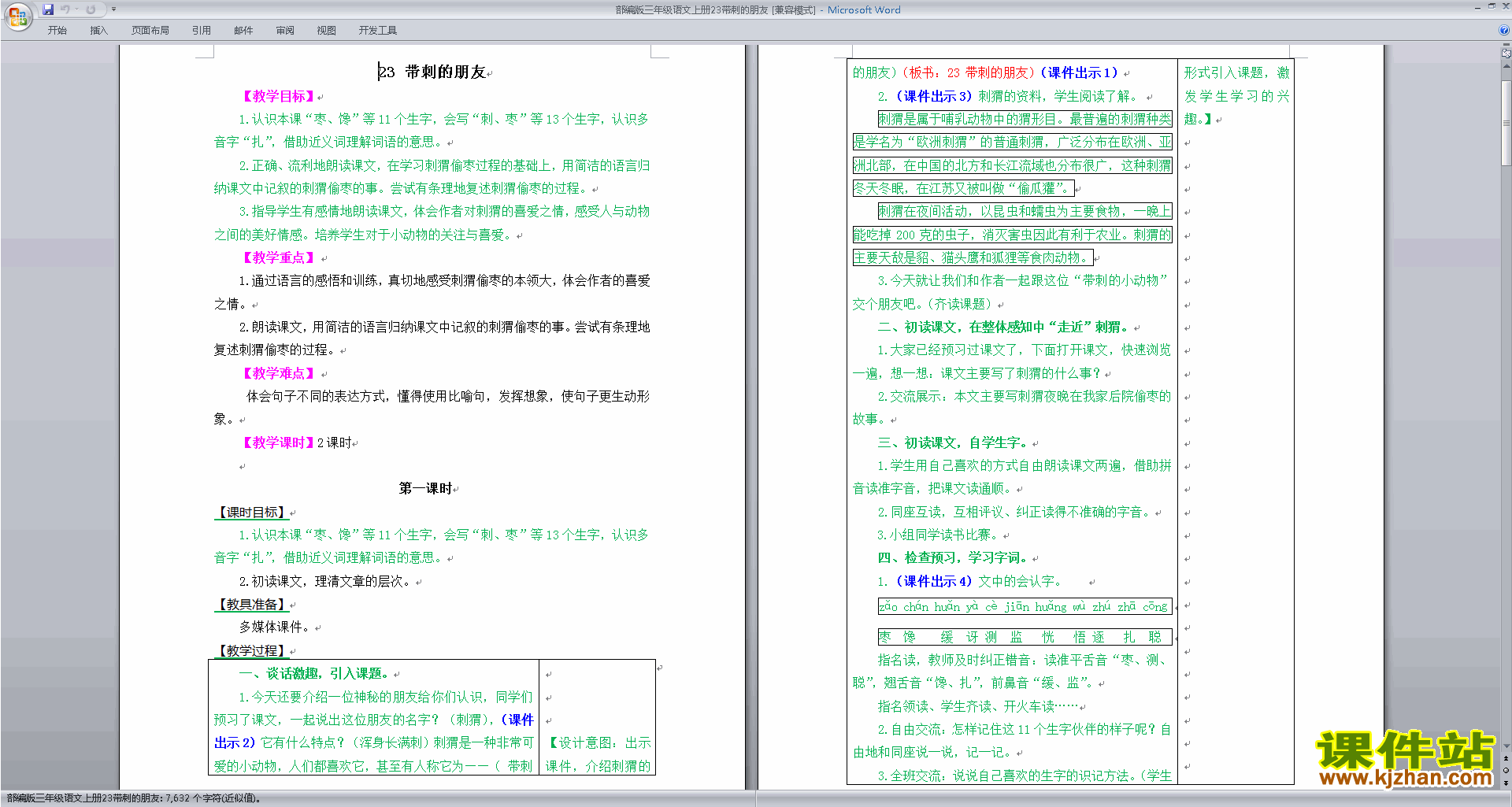
Task: Switch to the 视图 tab
Action: point(326,30)
